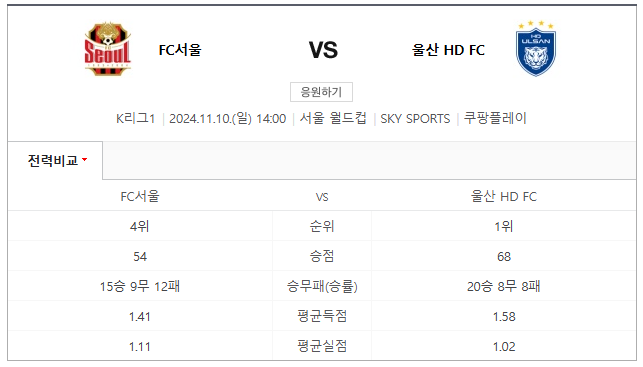The width and height of the screenshot is (643, 367).
Task: Click the 쿠팡플레이 broadcaster label
Action: [x=495, y=118]
